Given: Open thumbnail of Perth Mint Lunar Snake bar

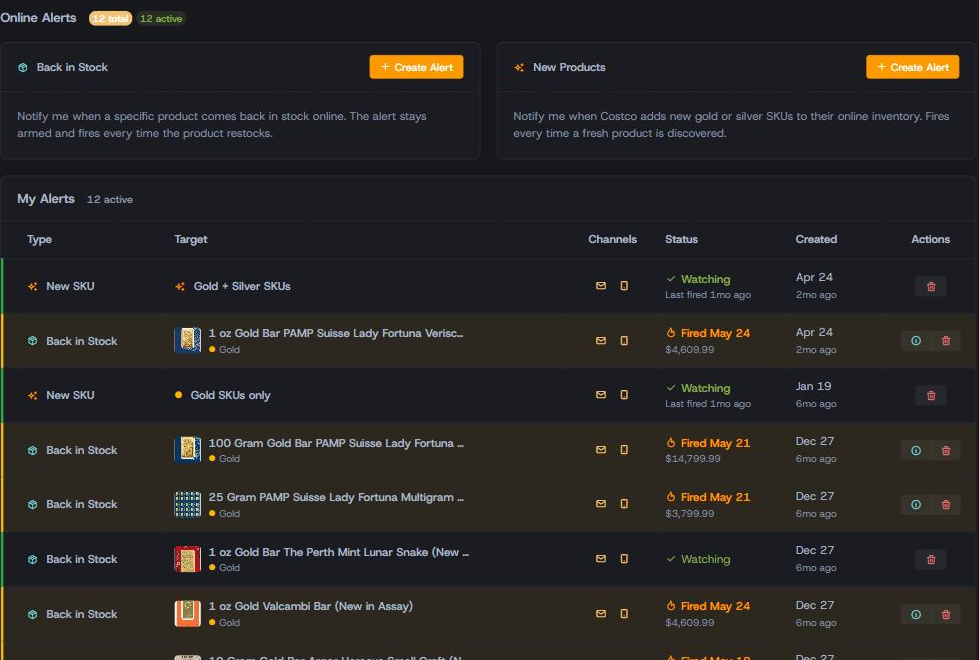Looking at the screenshot, I should pos(187,559).
